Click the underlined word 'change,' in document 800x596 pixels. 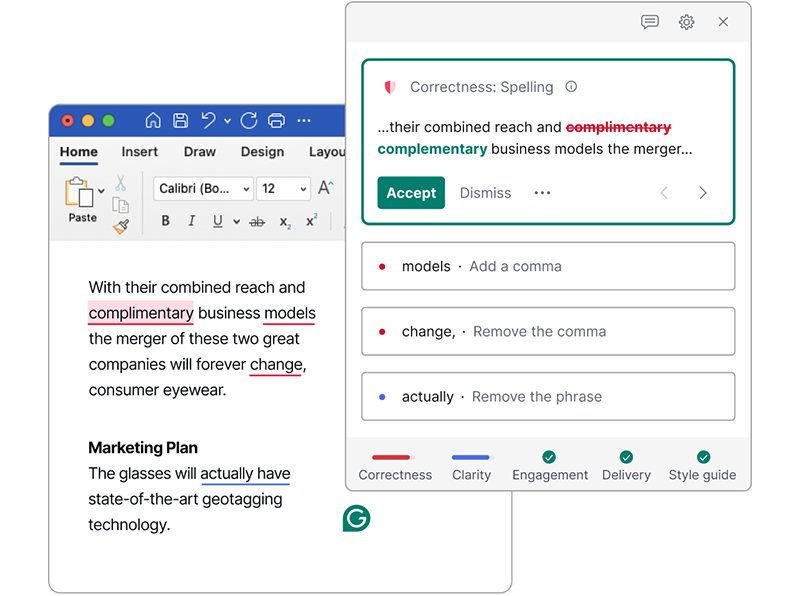pyautogui.click(x=278, y=364)
